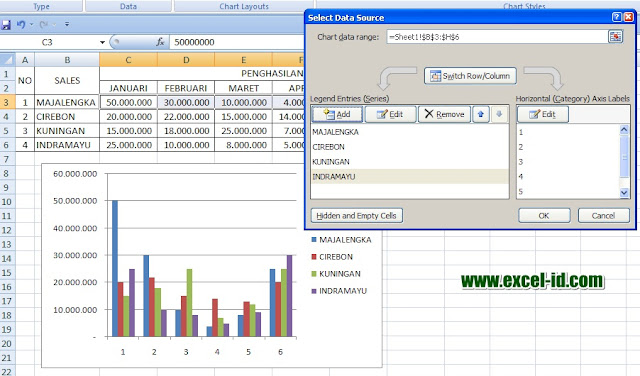Click cell containing KUNINGAN in column B

click(67, 131)
